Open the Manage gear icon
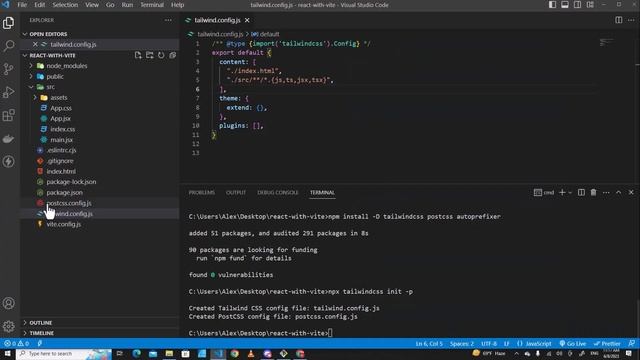The height and width of the screenshot is (360, 640). (x=9, y=326)
